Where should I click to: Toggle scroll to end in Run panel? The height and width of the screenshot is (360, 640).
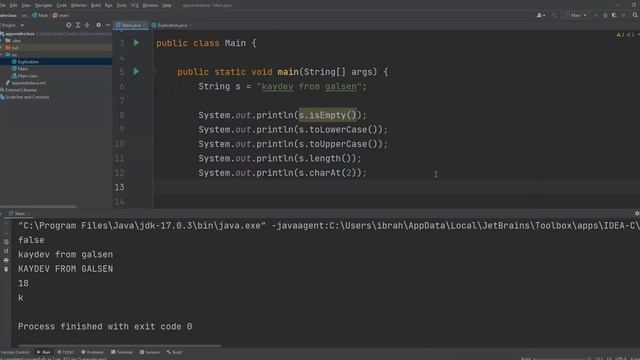(6, 251)
